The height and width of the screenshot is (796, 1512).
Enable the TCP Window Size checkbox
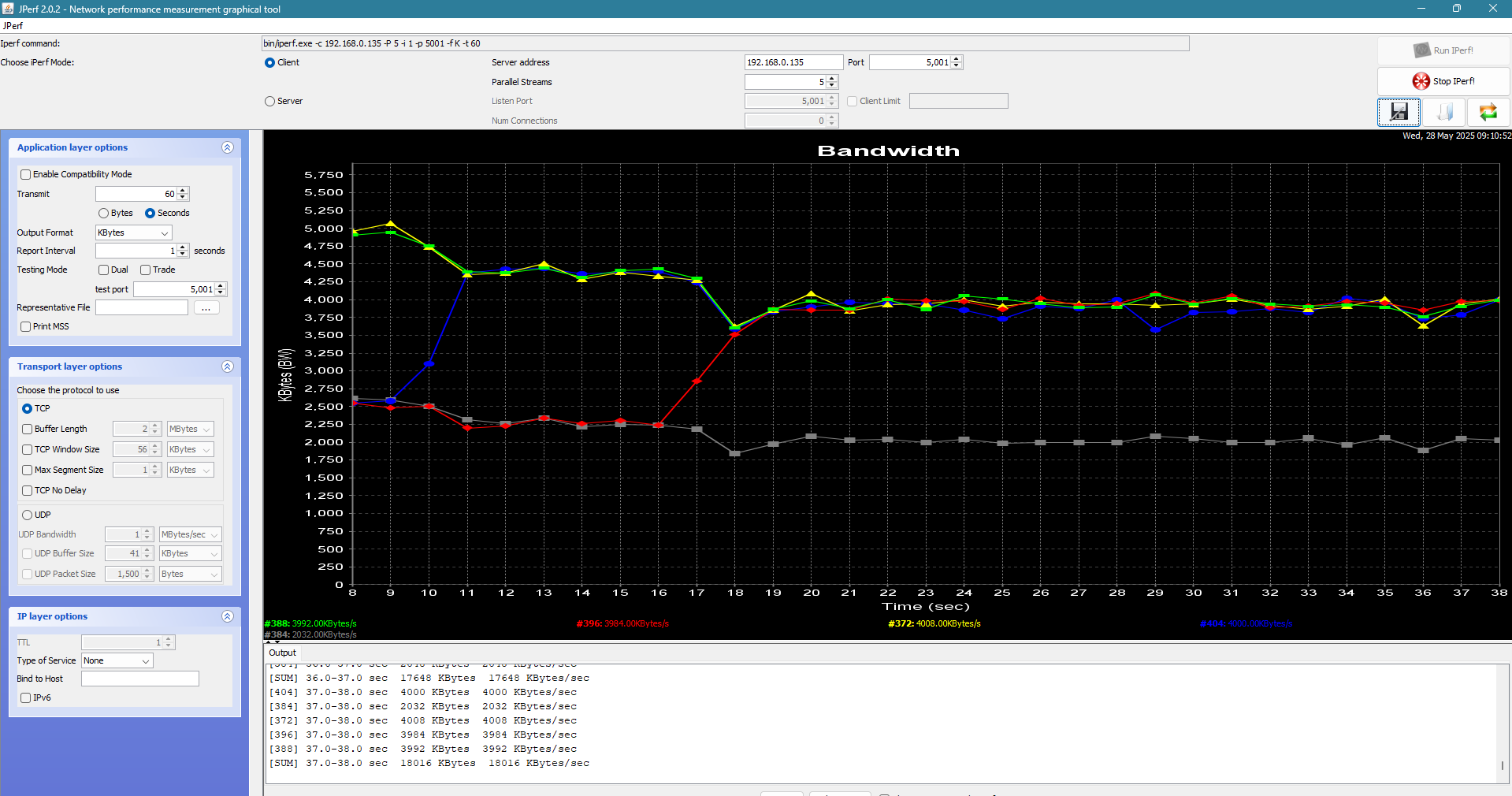[28, 449]
